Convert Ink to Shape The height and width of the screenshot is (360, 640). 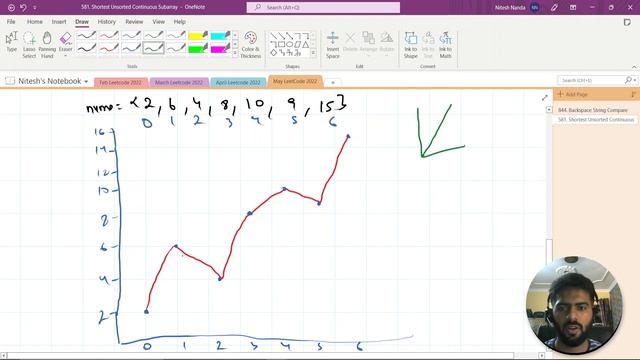pyautogui.click(x=411, y=45)
